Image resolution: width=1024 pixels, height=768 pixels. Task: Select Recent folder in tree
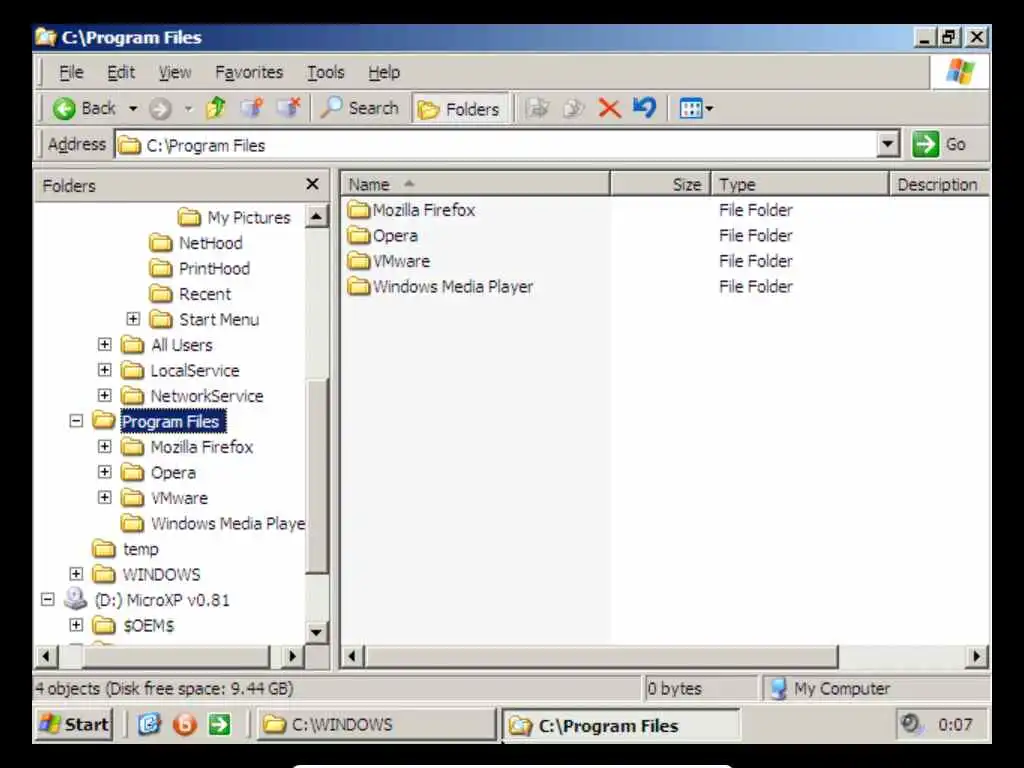(204, 294)
